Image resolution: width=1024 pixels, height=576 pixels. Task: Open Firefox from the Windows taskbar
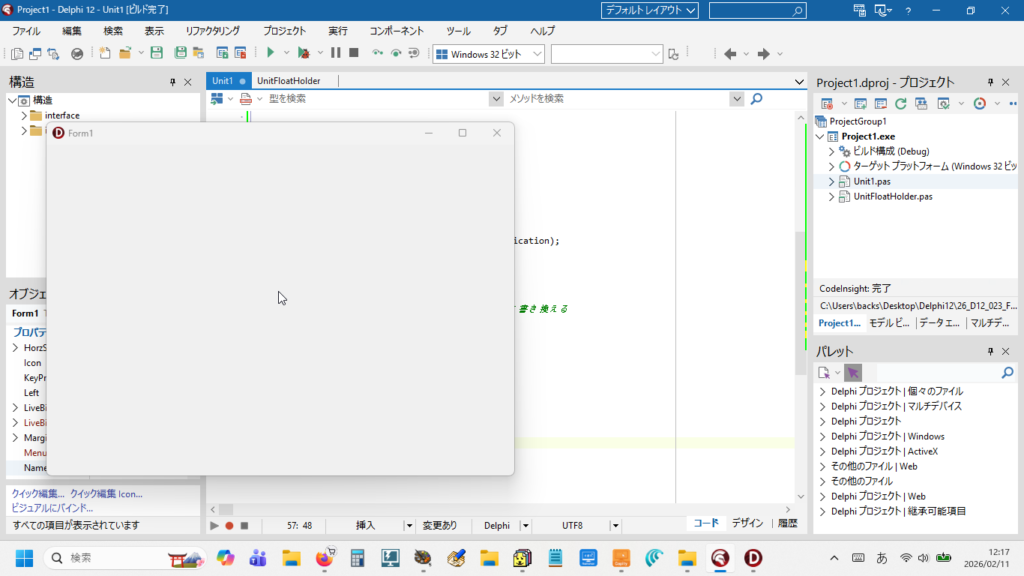click(324, 558)
